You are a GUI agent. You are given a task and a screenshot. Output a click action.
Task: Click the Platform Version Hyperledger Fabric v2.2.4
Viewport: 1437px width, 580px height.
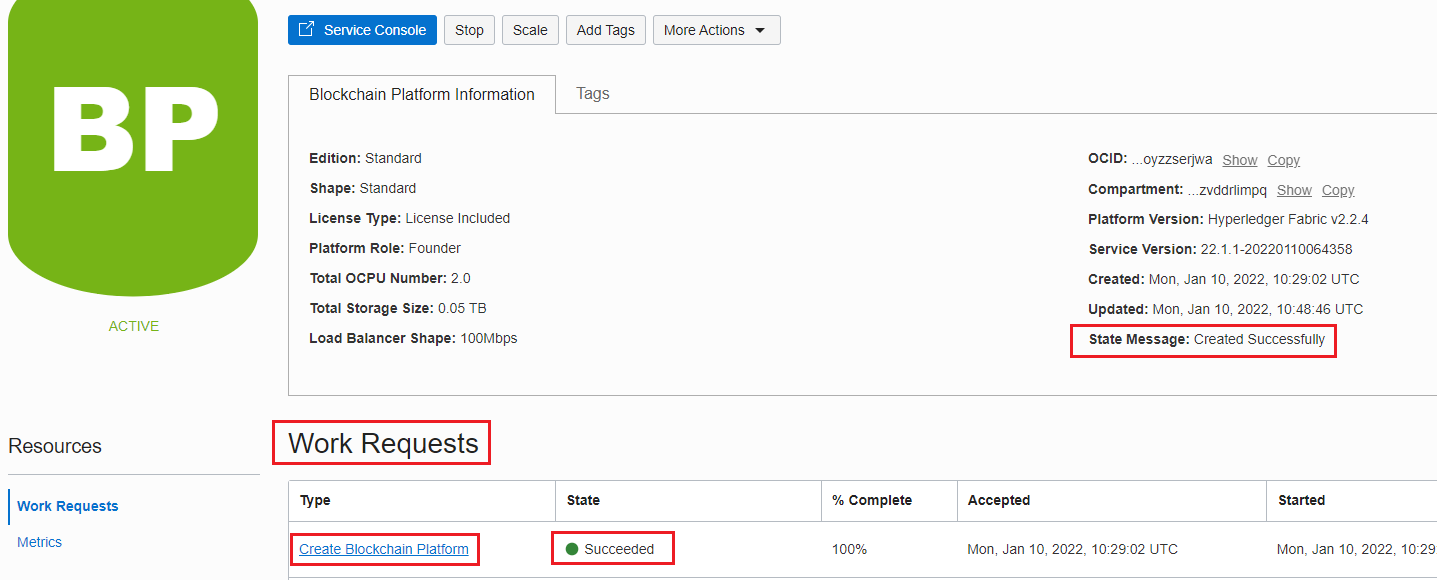[x=1228, y=219]
